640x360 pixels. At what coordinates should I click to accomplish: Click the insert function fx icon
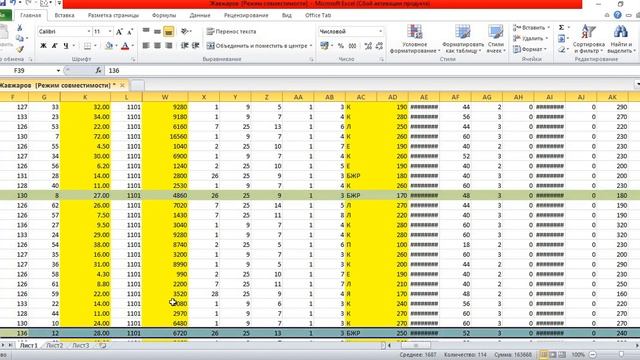pyautogui.click(x=98, y=71)
